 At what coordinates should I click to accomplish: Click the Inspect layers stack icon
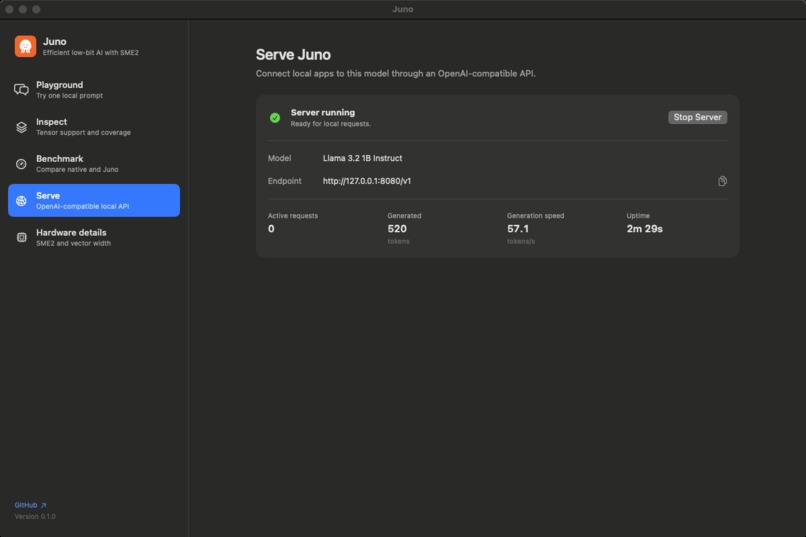[21, 127]
